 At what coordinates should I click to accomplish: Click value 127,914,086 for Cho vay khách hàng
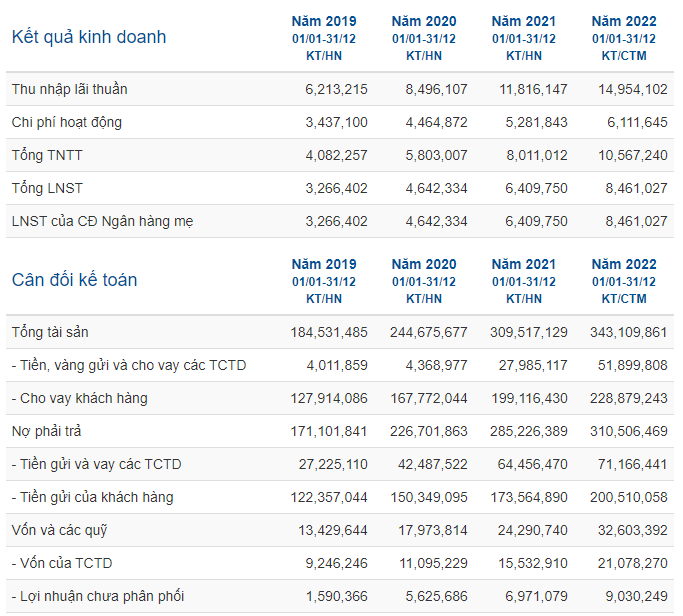[x=329, y=398]
